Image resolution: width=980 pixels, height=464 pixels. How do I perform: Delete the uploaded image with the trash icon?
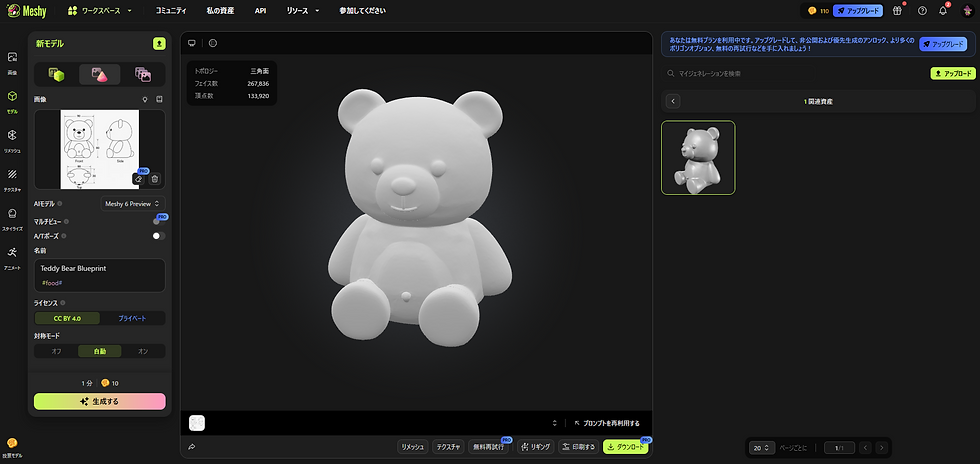coord(155,179)
